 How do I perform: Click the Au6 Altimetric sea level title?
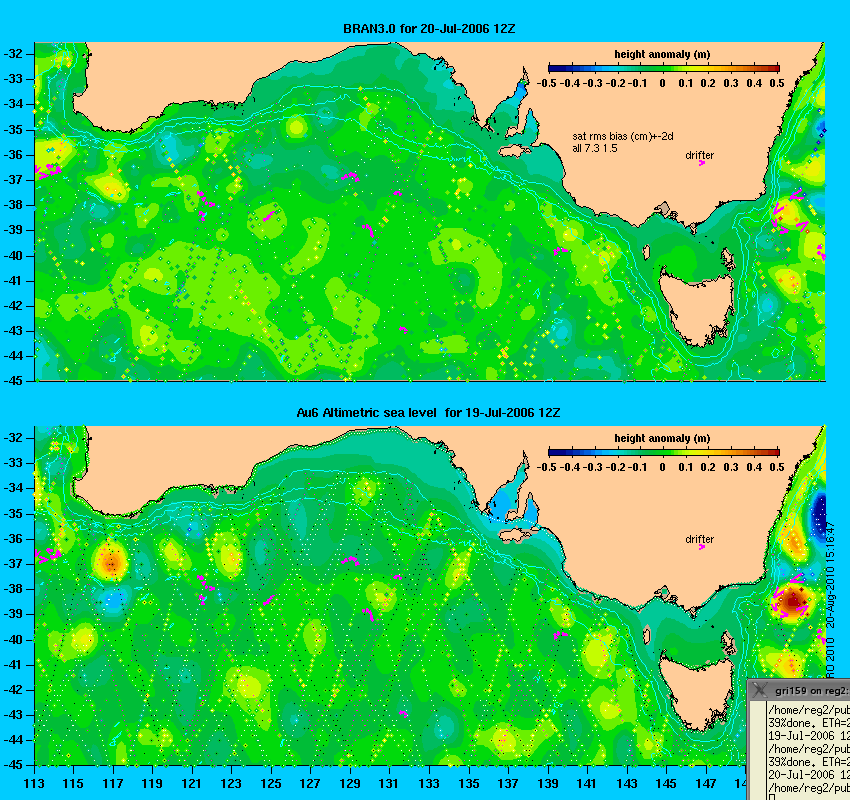click(x=428, y=412)
